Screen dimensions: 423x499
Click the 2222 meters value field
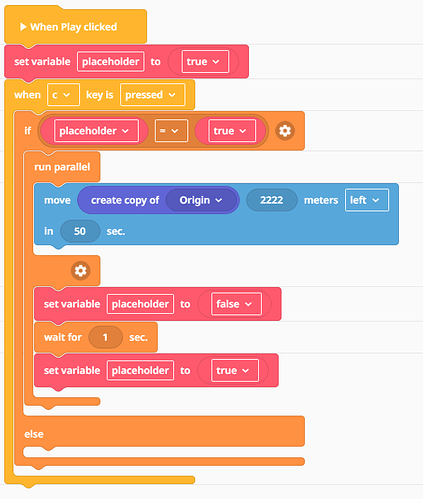[x=272, y=200]
